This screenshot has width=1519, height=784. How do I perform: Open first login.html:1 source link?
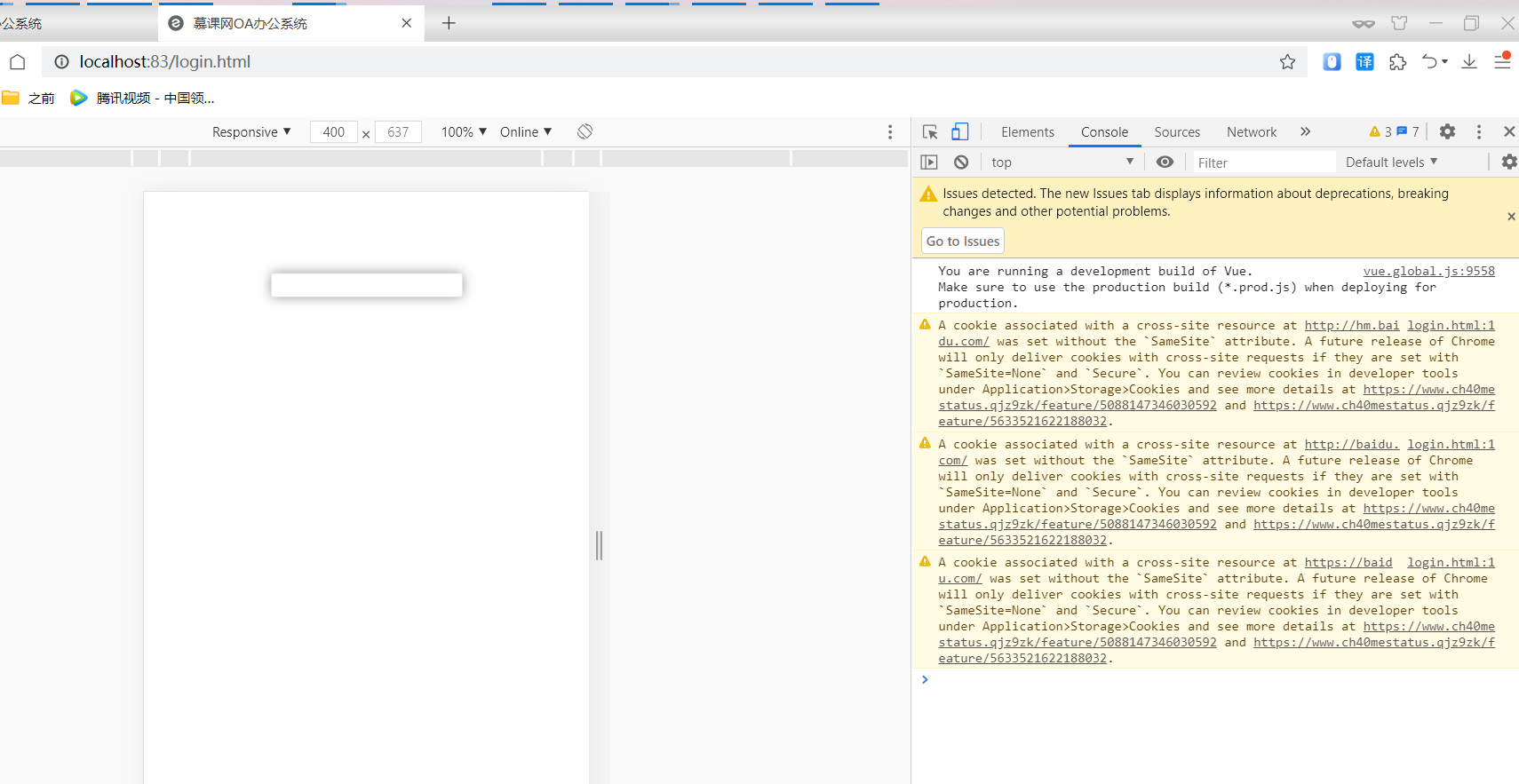point(1451,325)
